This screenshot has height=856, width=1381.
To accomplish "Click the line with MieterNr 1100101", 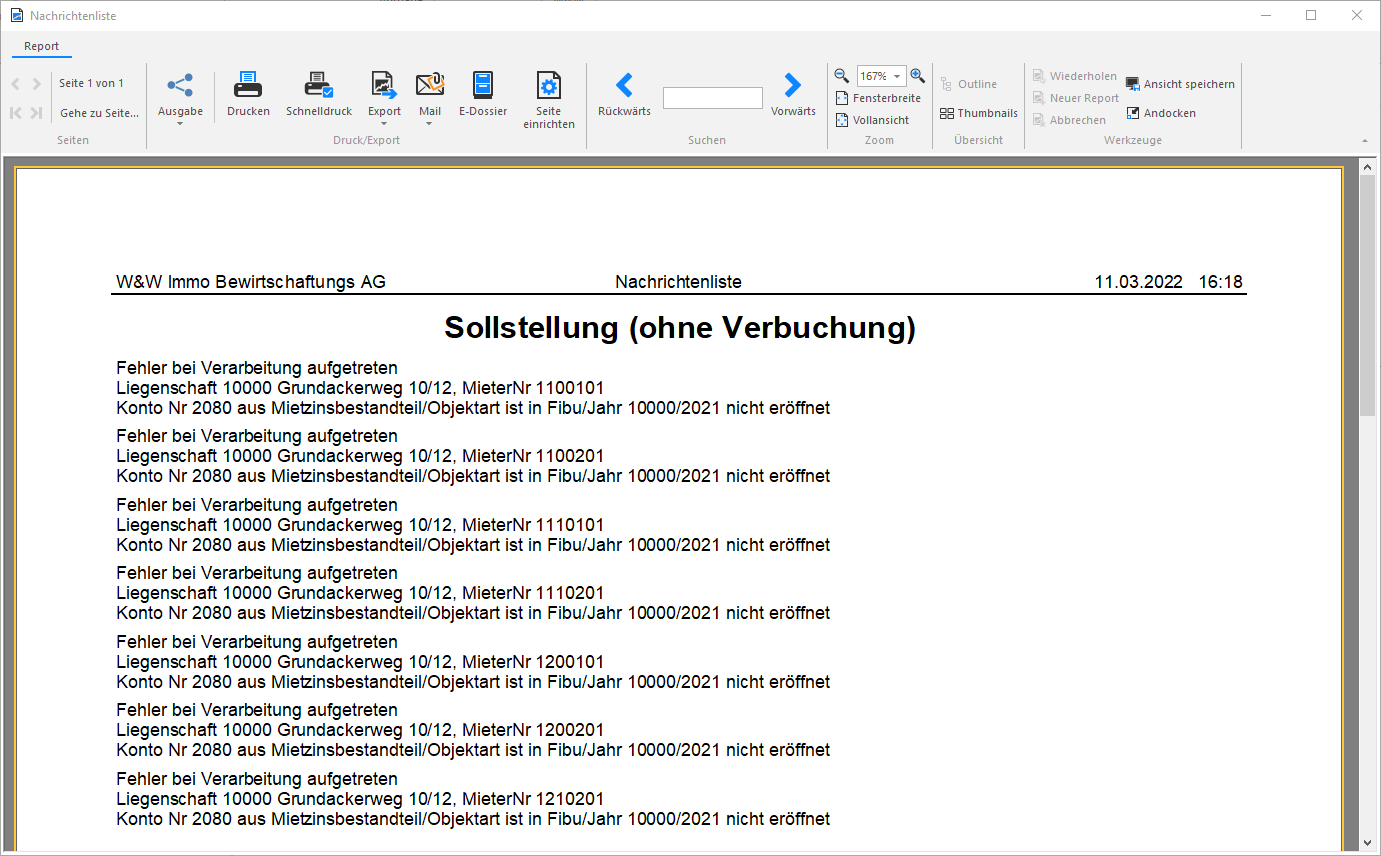I will [x=360, y=388].
